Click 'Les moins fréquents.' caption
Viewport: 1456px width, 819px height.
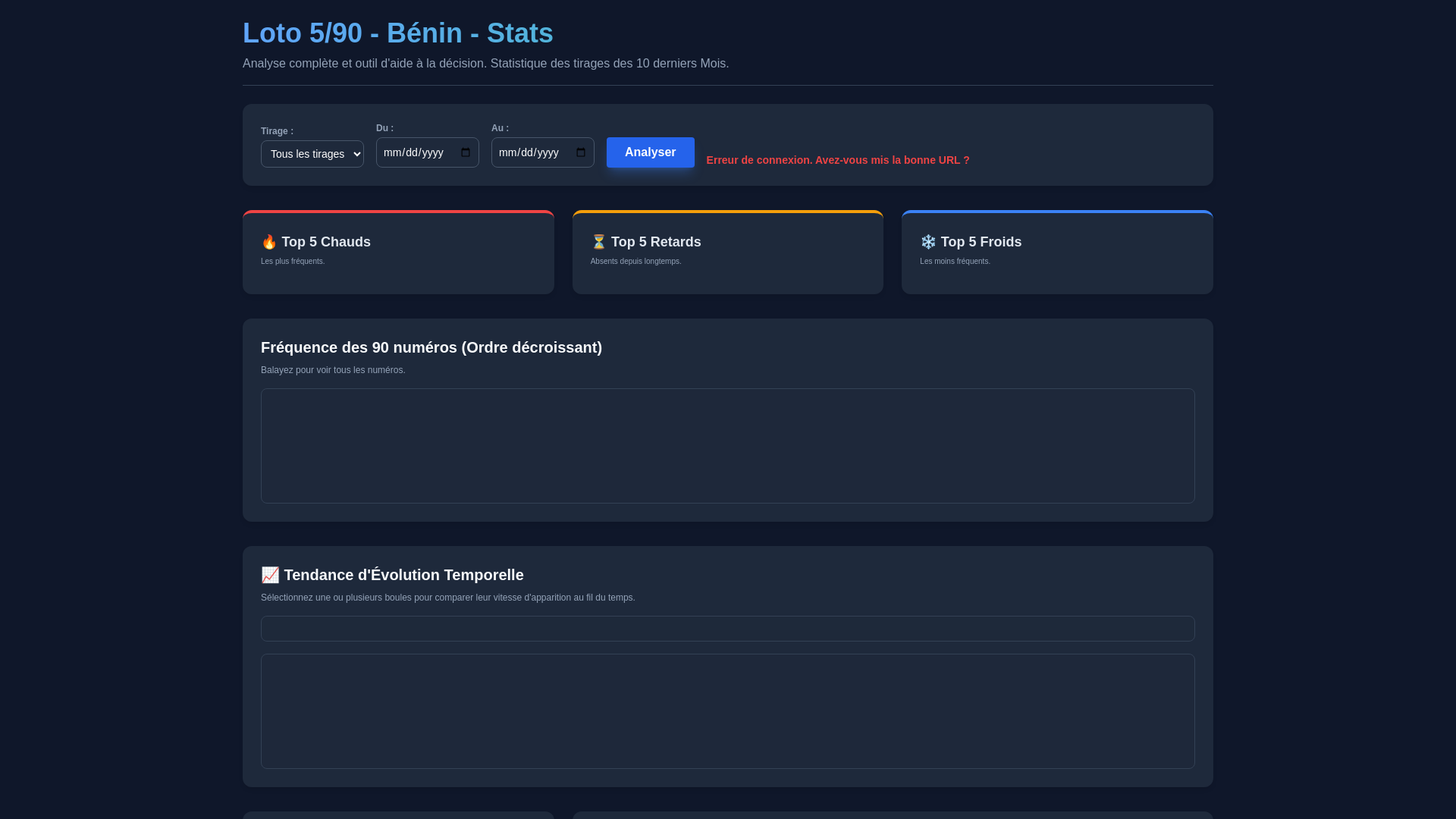(955, 262)
